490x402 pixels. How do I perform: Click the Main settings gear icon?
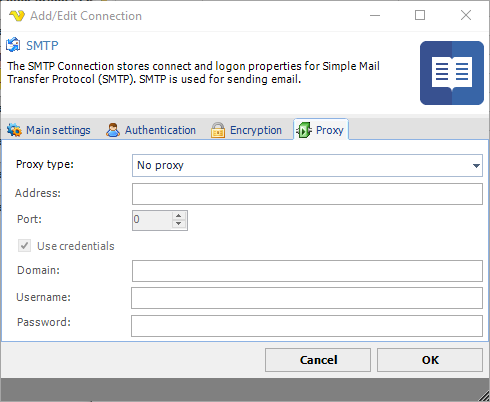click(x=14, y=130)
